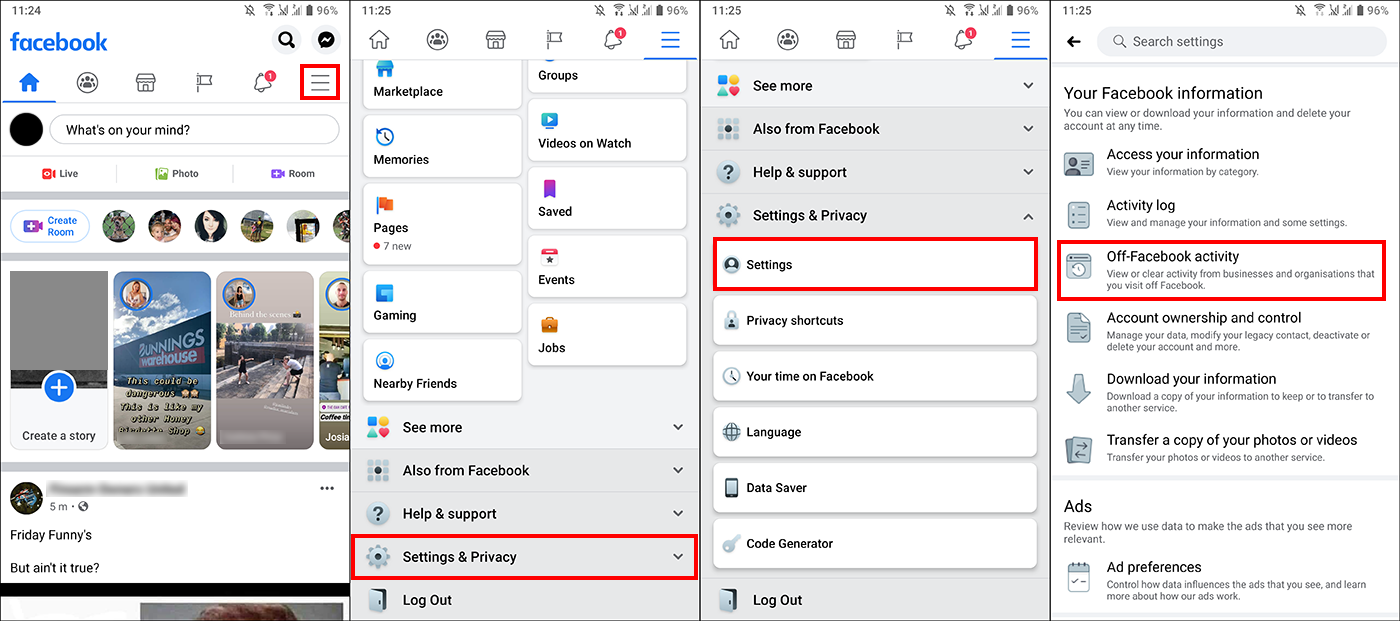
Task: Open Account ownership and control
Action: tap(1225, 331)
